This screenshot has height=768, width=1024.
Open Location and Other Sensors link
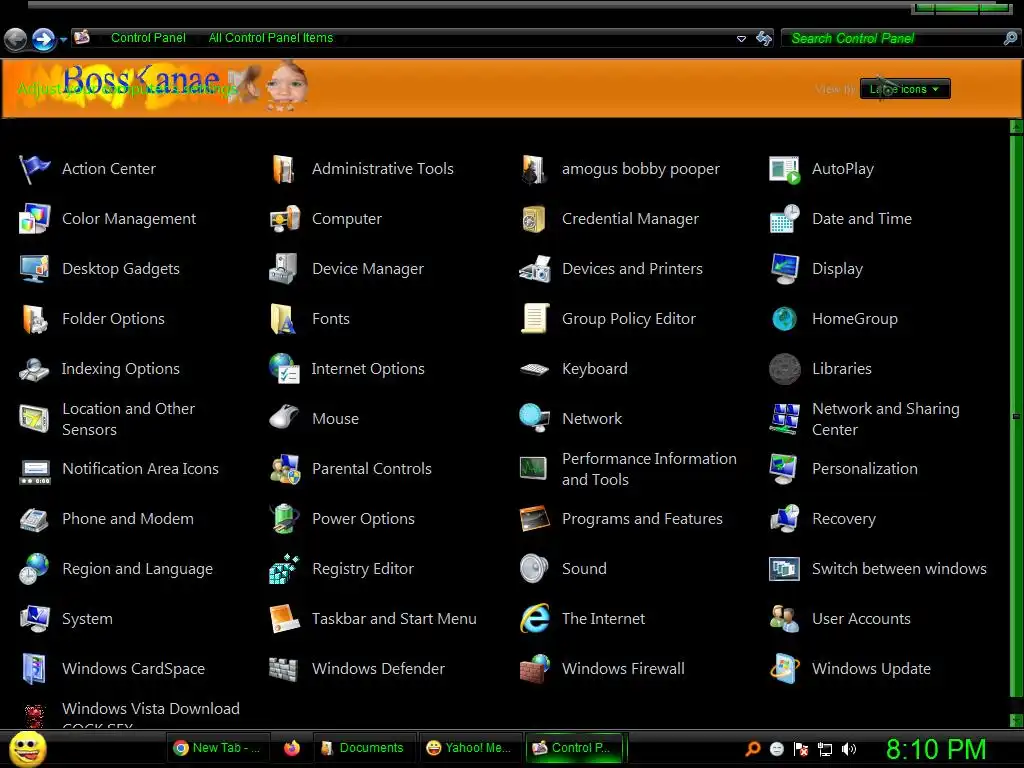[129, 419]
